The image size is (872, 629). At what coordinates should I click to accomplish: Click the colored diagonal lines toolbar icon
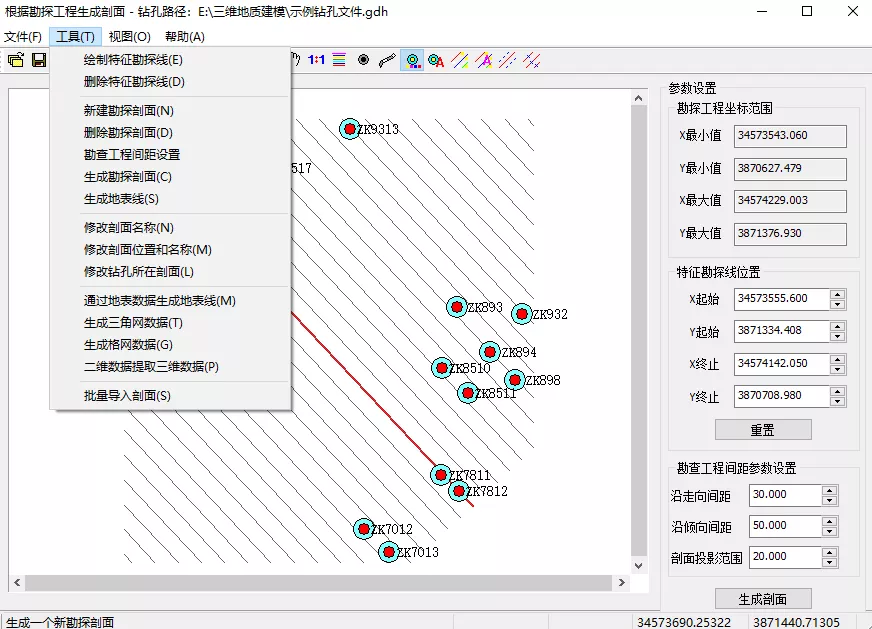[460, 60]
